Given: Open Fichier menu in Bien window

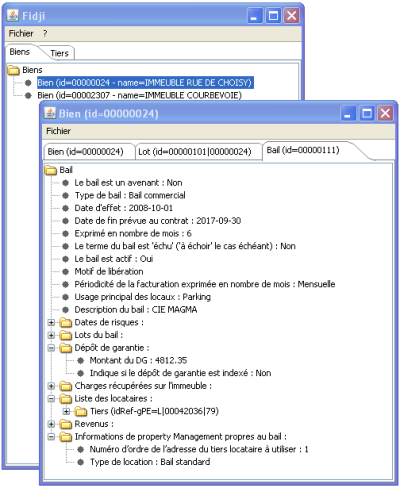Looking at the screenshot, I should click(58, 131).
